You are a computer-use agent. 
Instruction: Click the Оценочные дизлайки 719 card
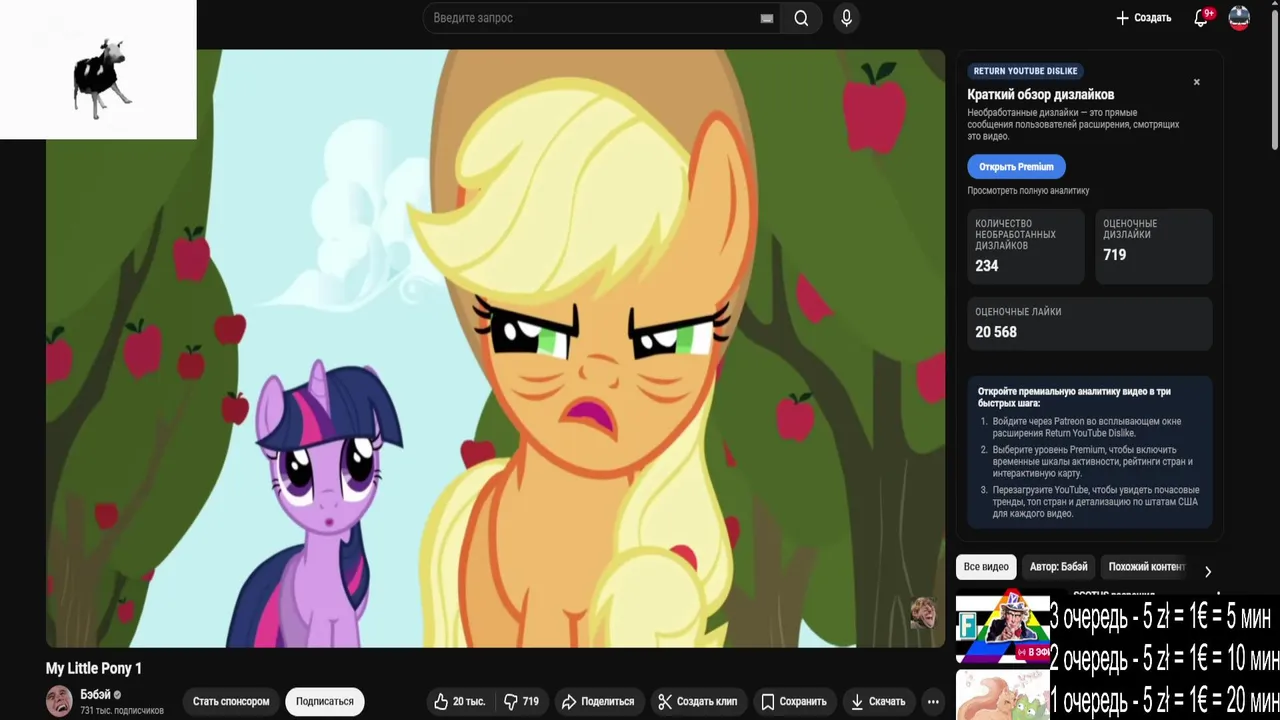click(x=1154, y=246)
